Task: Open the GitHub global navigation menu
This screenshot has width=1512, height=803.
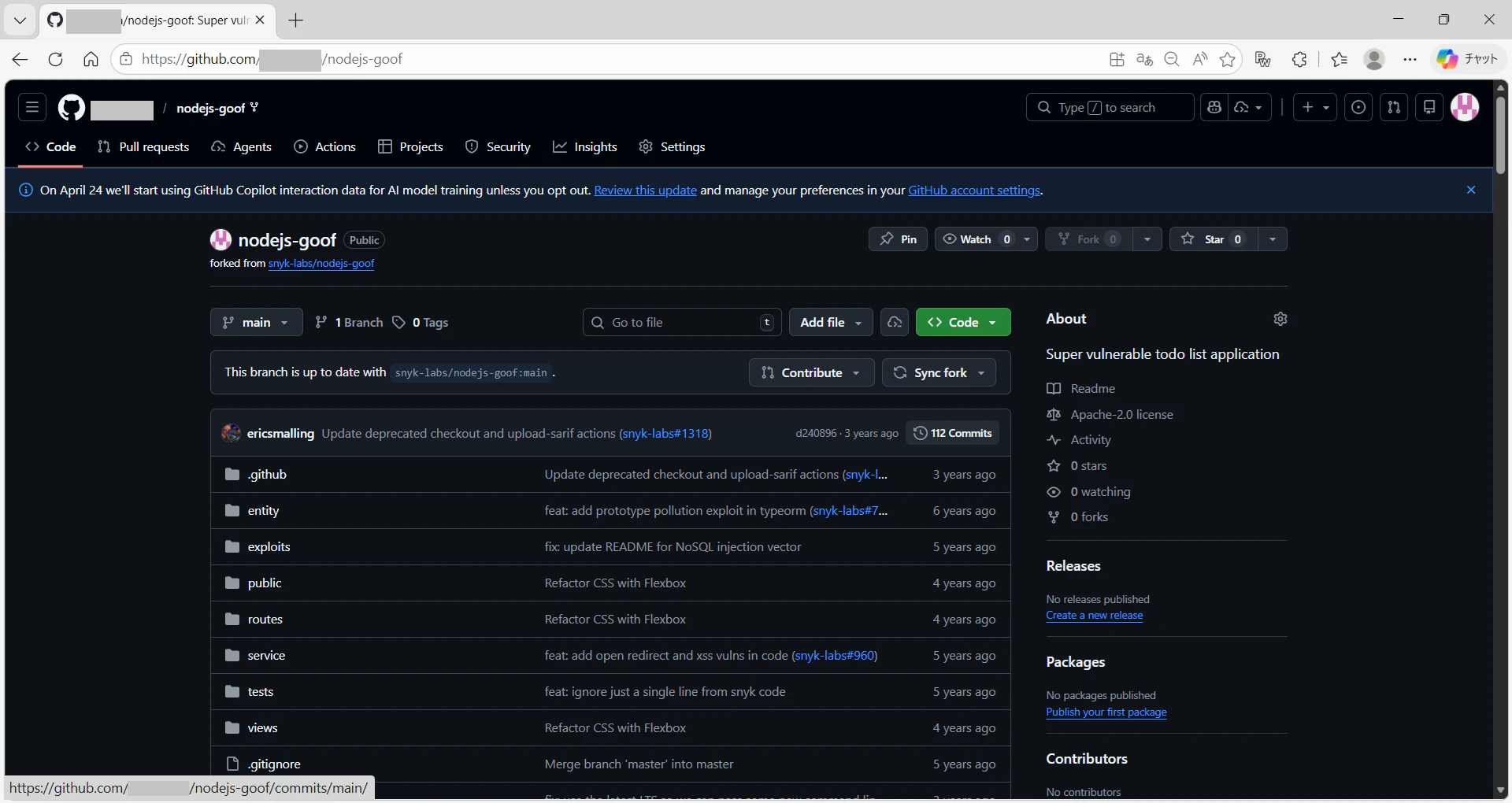Action: click(x=32, y=107)
